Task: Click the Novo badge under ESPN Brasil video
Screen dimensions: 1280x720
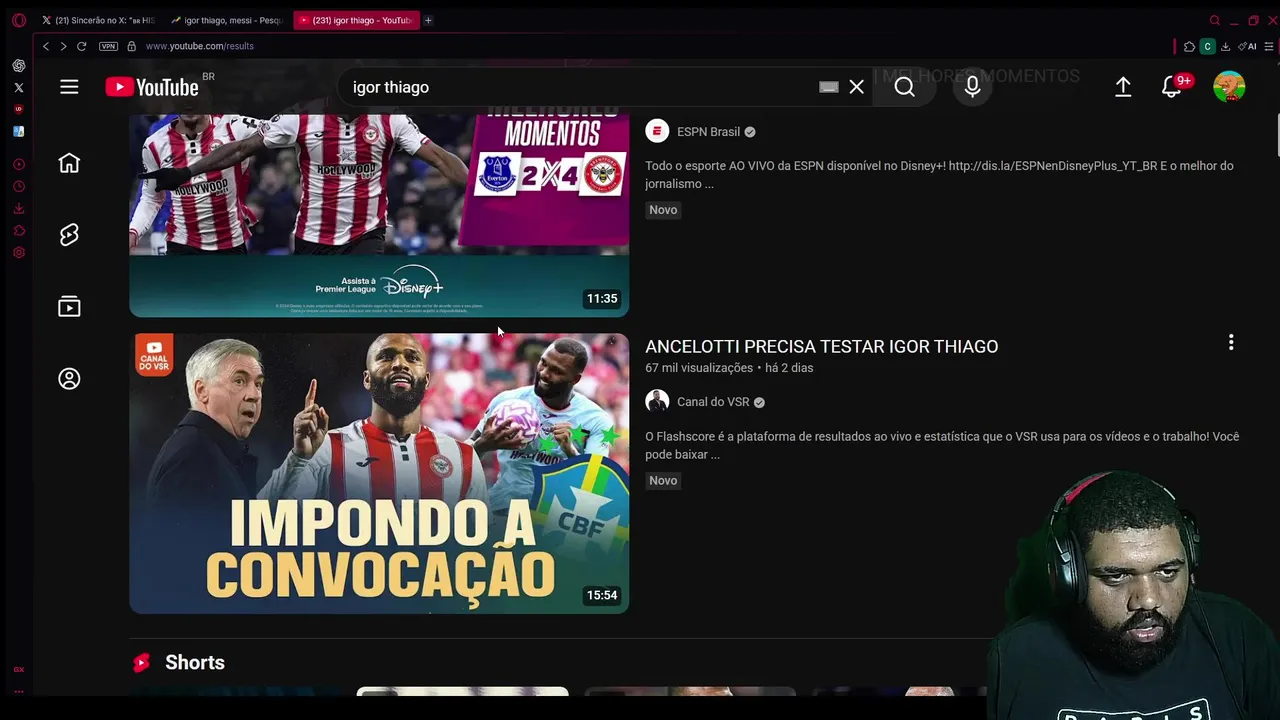Action: pyautogui.click(x=663, y=210)
